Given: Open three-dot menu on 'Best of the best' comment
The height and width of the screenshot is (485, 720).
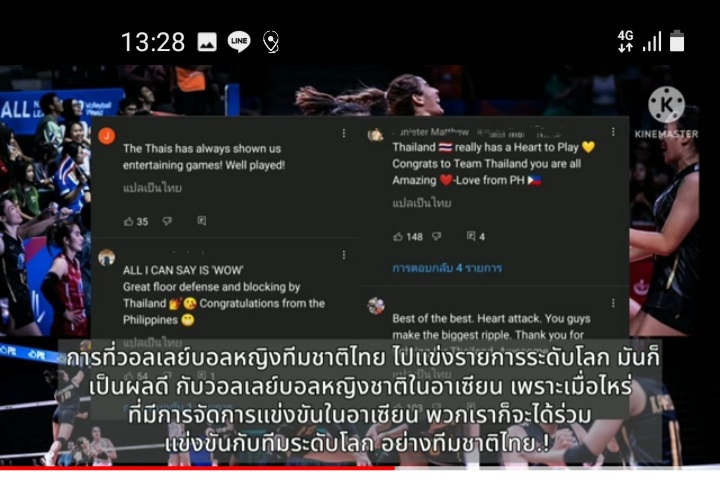Looking at the screenshot, I should point(613,303).
